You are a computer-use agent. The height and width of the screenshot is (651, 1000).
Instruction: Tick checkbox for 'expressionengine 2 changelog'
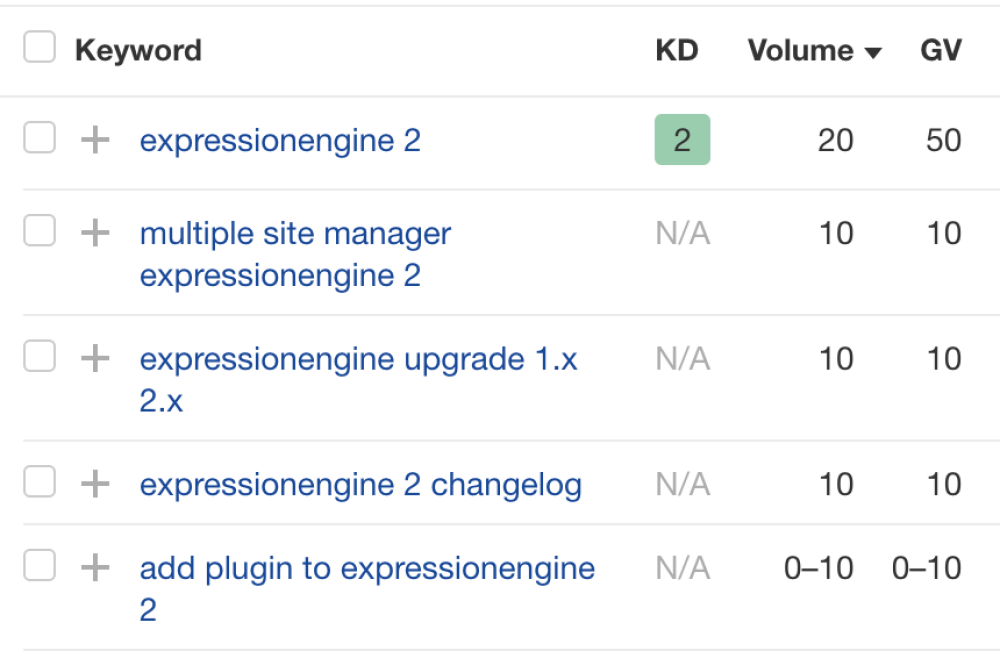[x=39, y=483]
